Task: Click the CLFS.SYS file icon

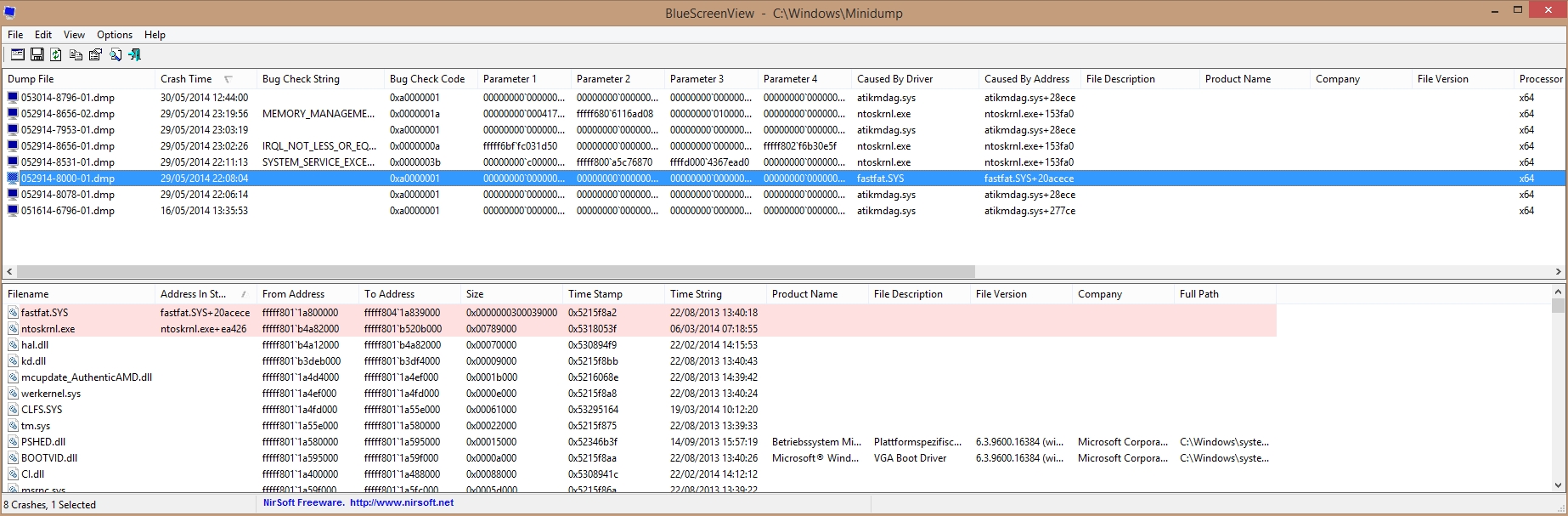Action: click(x=14, y=410)
